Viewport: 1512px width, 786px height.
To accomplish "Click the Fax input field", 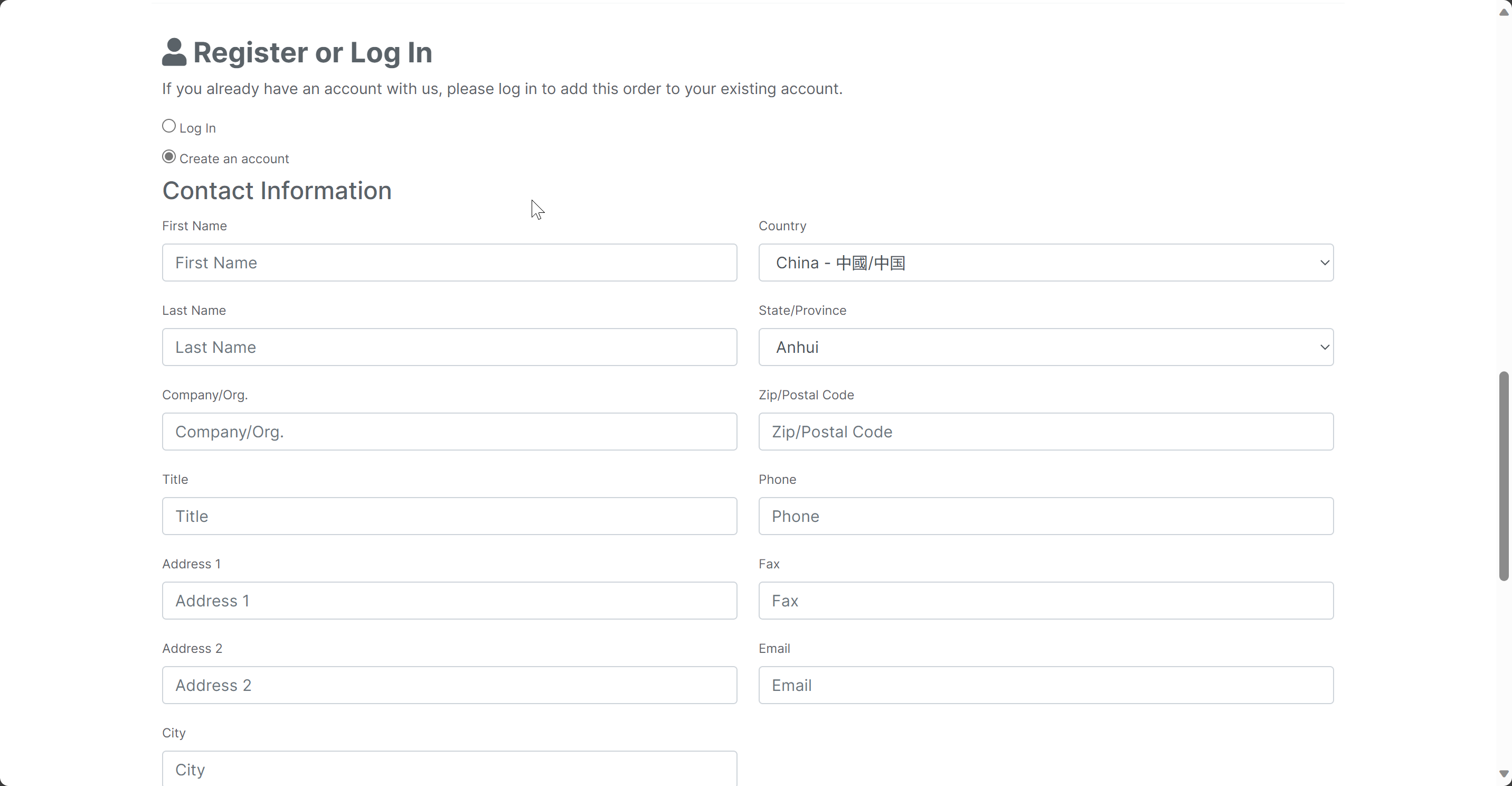I will [x=1046, y=601].
